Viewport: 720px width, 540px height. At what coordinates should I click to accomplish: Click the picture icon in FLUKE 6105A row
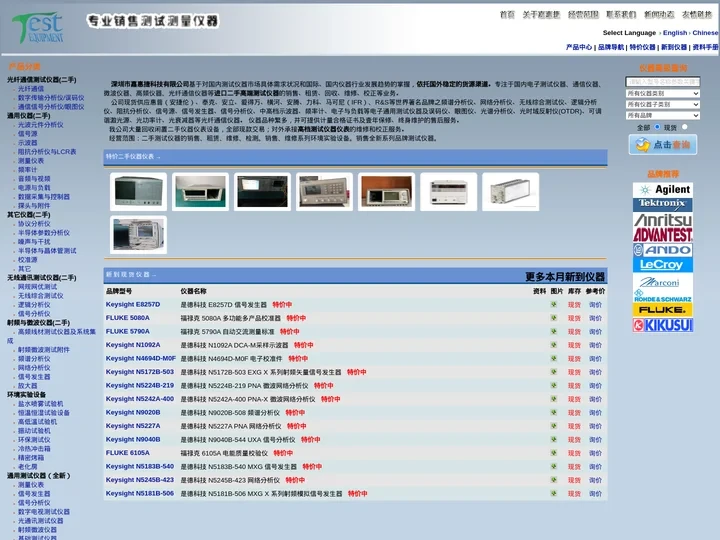pyautogui.click(x=554, y=453)
